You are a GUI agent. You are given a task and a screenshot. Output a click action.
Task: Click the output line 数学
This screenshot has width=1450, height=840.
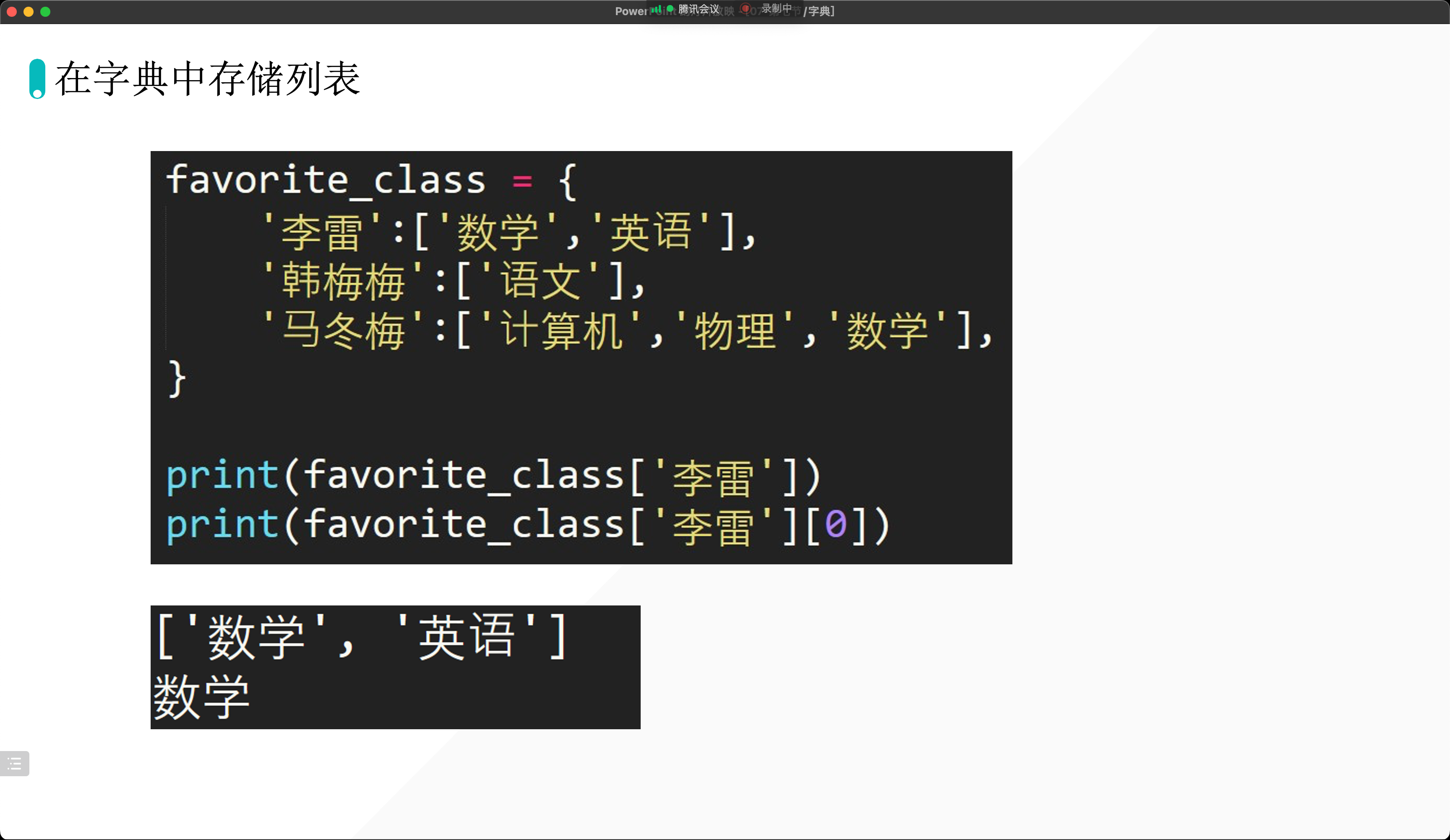[201, 697]
